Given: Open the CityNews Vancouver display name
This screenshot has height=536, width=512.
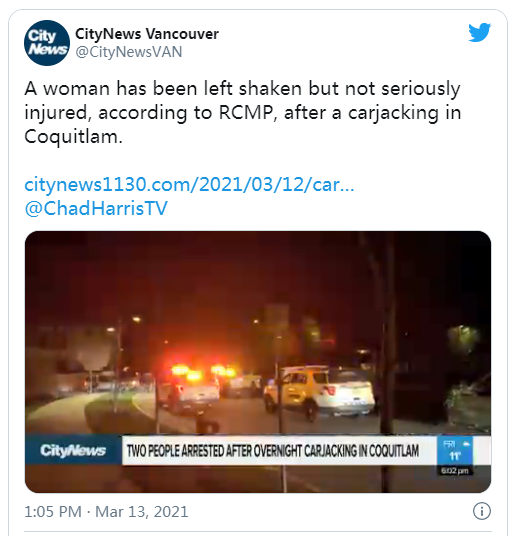Looking at the screenshot, I should pyautogui.click(x=147, y=34).
